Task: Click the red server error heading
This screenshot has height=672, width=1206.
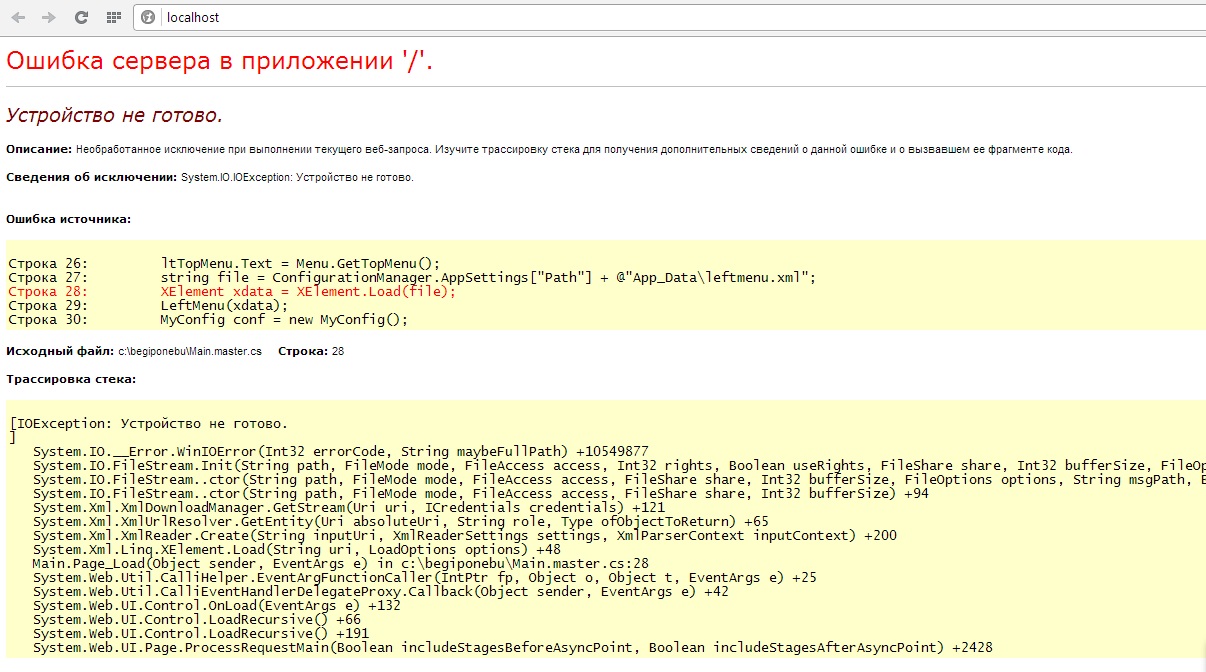Action: click(x=220, y=61)
